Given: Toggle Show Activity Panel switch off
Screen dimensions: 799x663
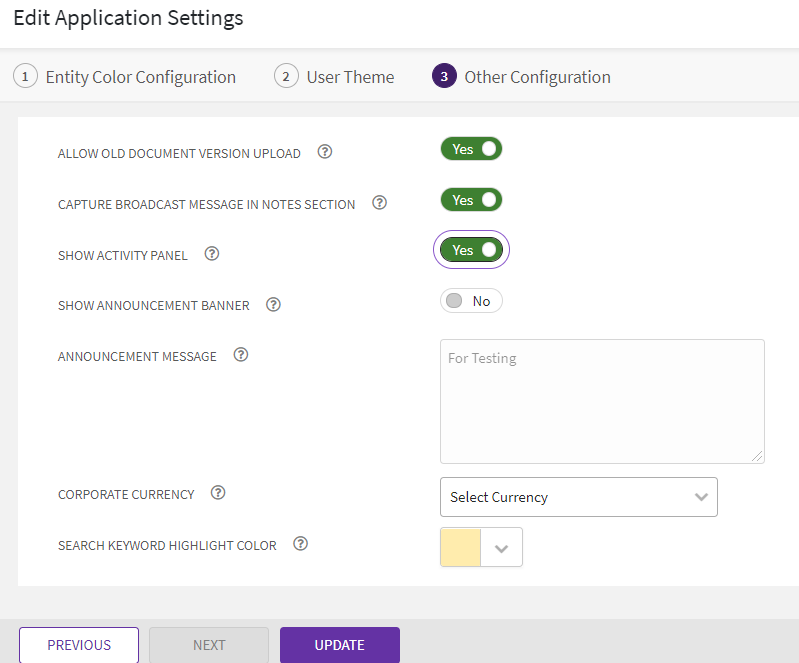Looking at the screenshot, I should point(471,250).
